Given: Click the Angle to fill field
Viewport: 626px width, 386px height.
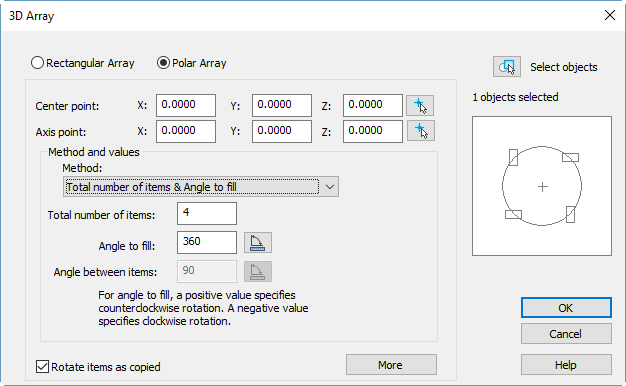Looking at the screenshot, I should 207,242.
